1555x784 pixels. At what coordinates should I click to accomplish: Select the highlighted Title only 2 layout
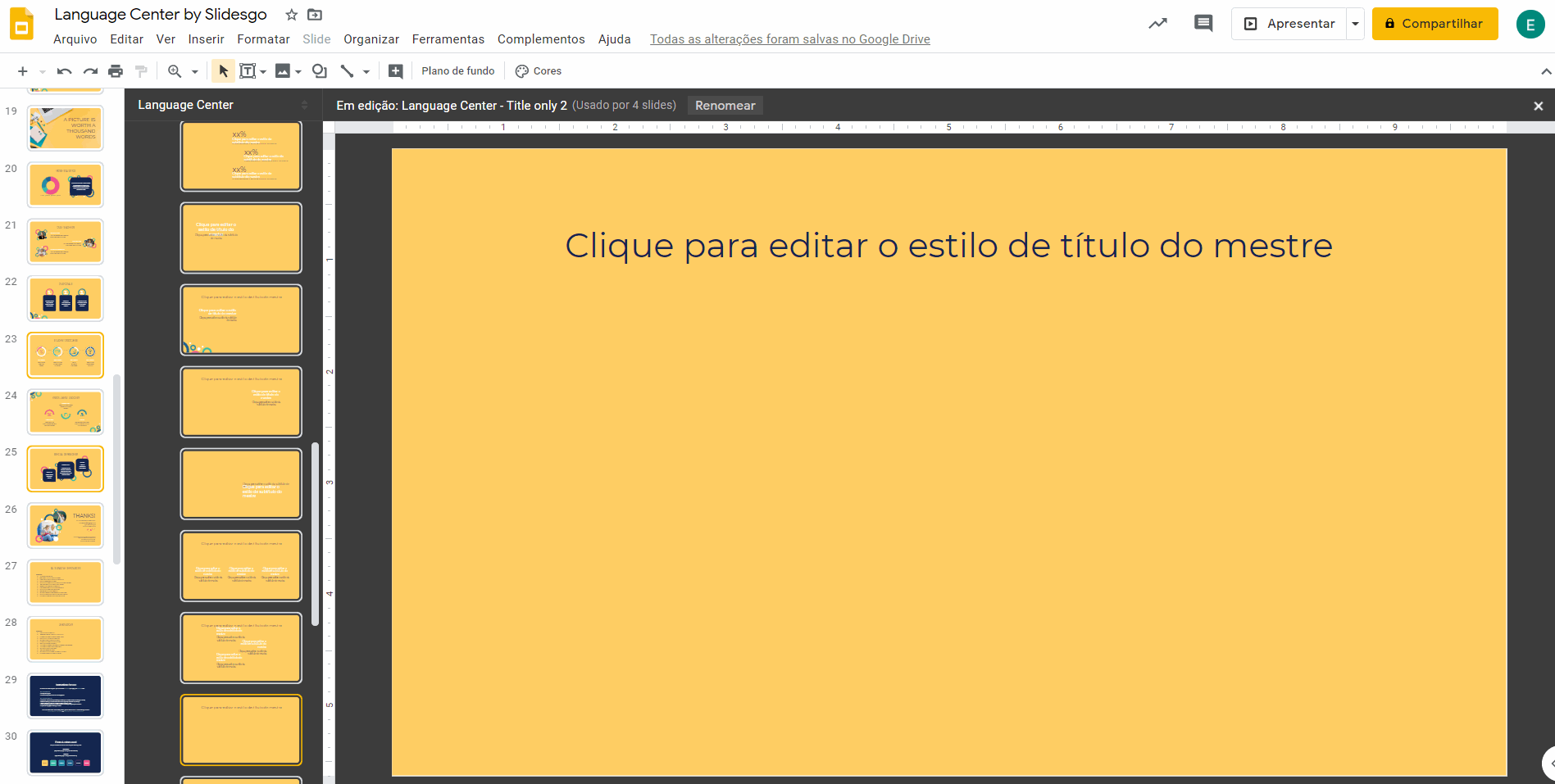click(x=241, y=730)
